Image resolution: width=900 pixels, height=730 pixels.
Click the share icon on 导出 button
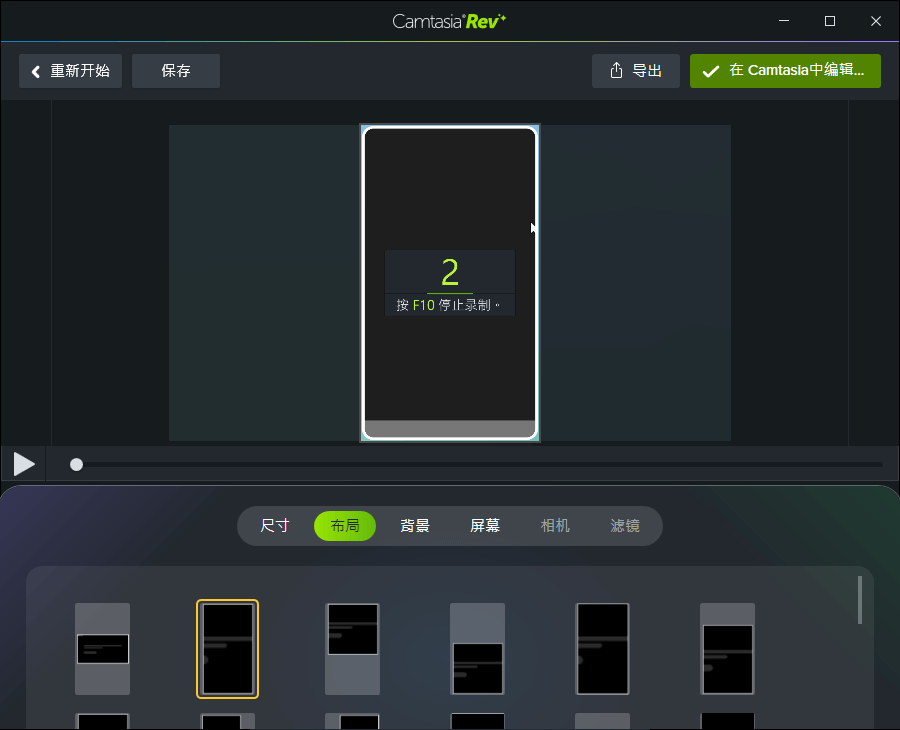(x=616, y=71)
